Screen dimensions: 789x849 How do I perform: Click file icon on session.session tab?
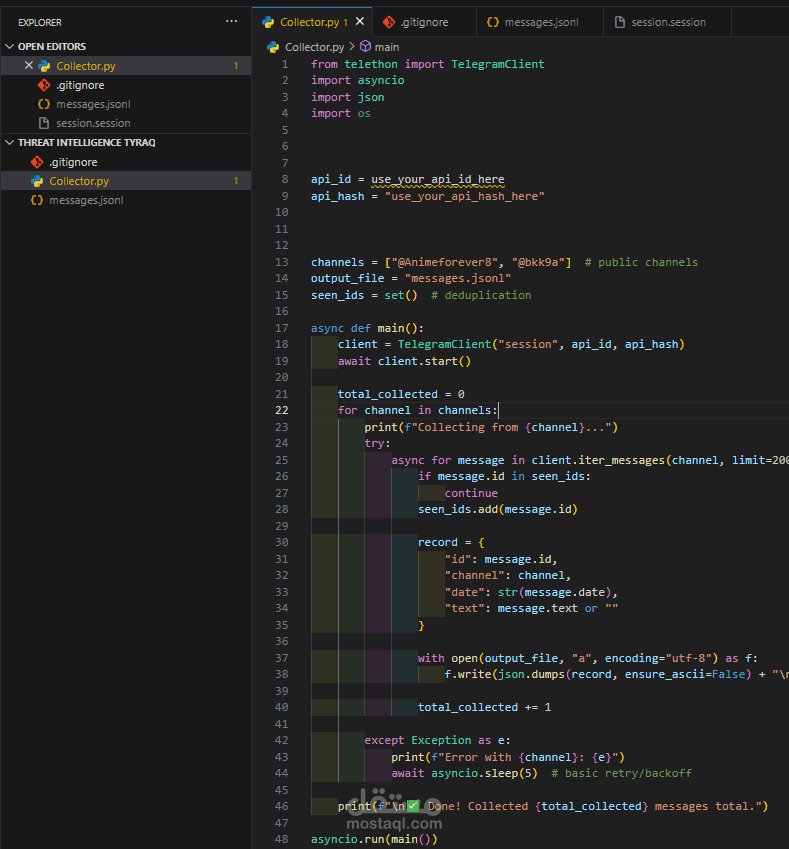[x=620, y=22]
